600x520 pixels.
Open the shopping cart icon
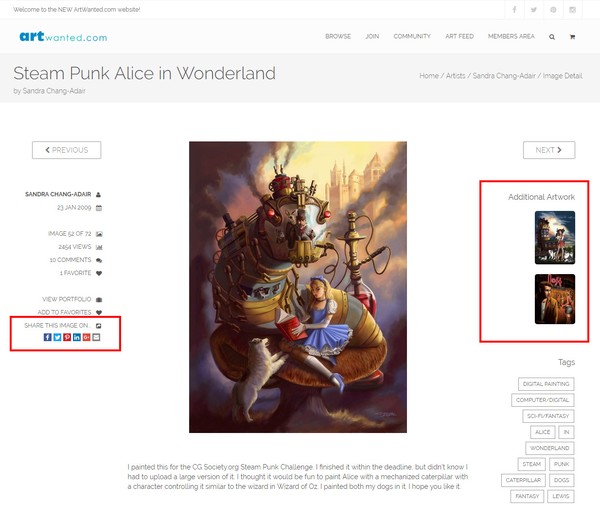click(572, 37)
